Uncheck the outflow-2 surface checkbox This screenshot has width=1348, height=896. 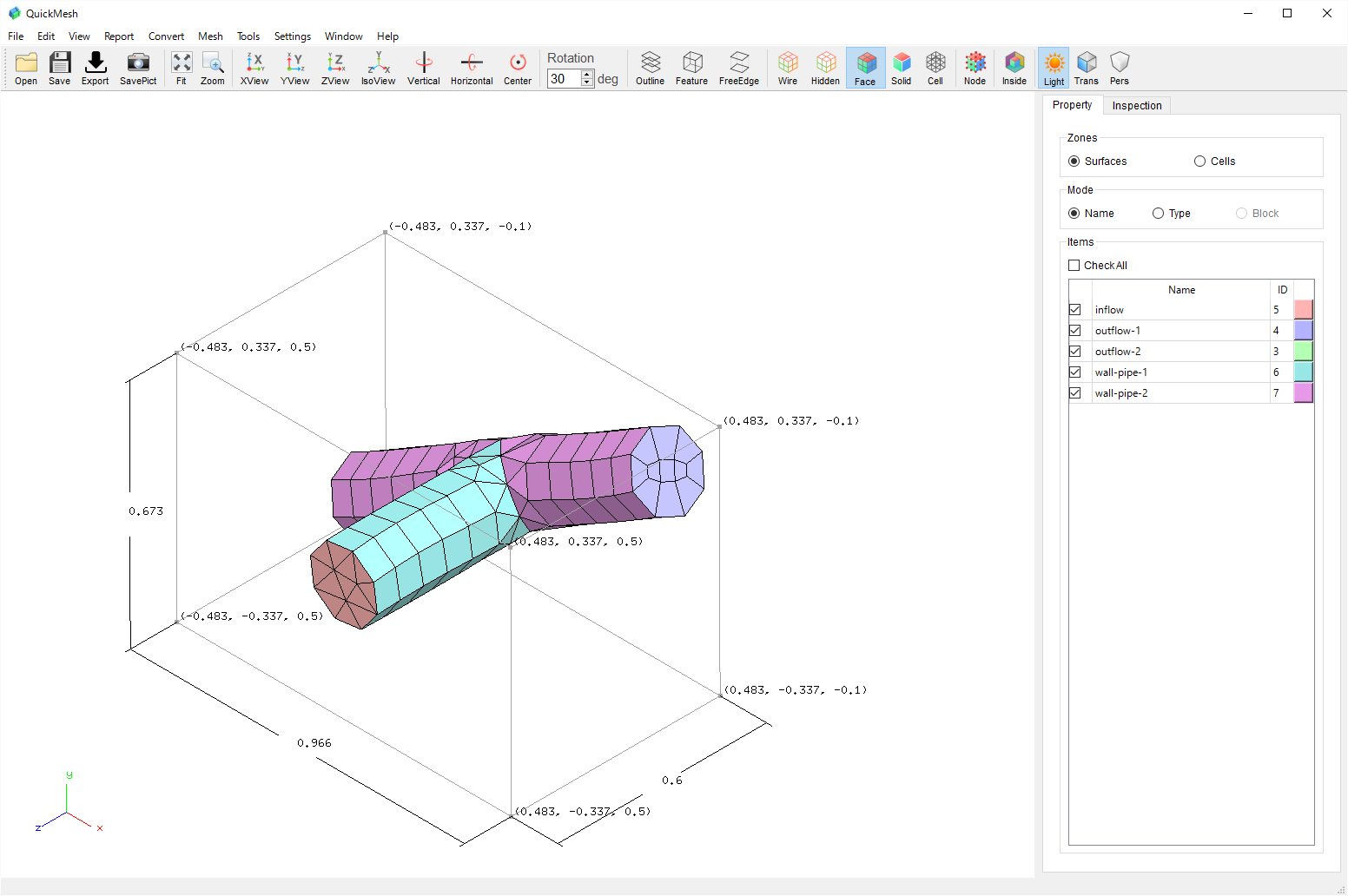(x=1075, y=352)
